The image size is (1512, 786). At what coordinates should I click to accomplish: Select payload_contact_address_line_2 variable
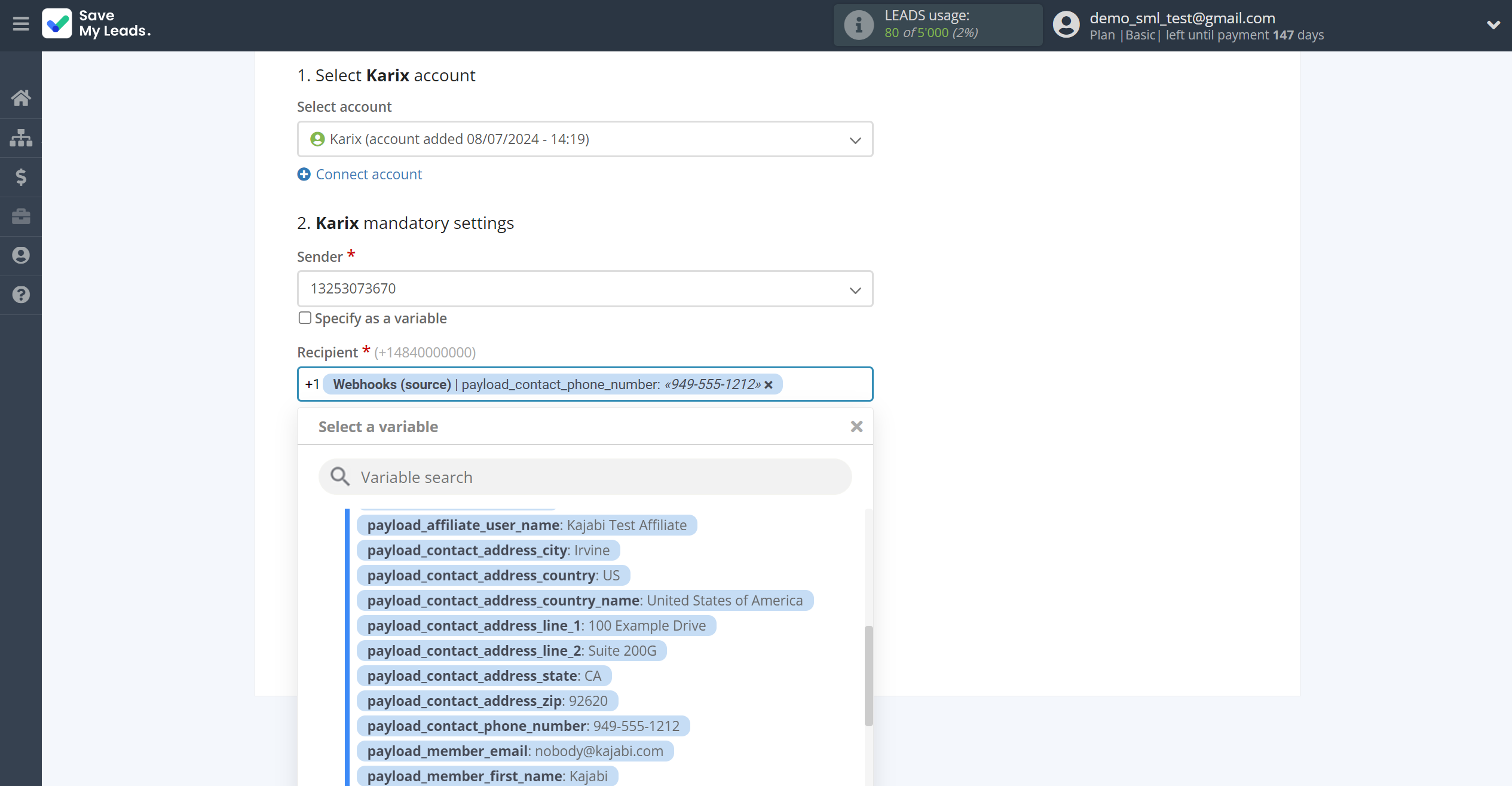click(512, 651)
